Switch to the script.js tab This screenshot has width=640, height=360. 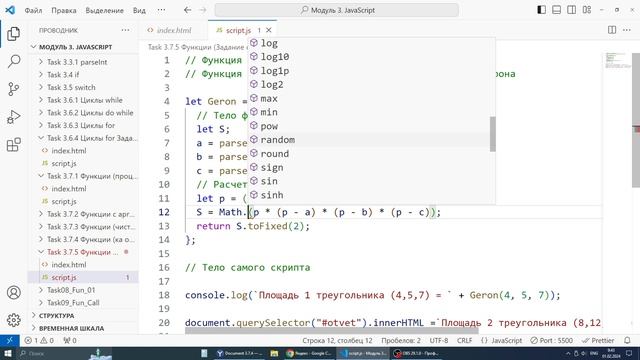[238, 30]
